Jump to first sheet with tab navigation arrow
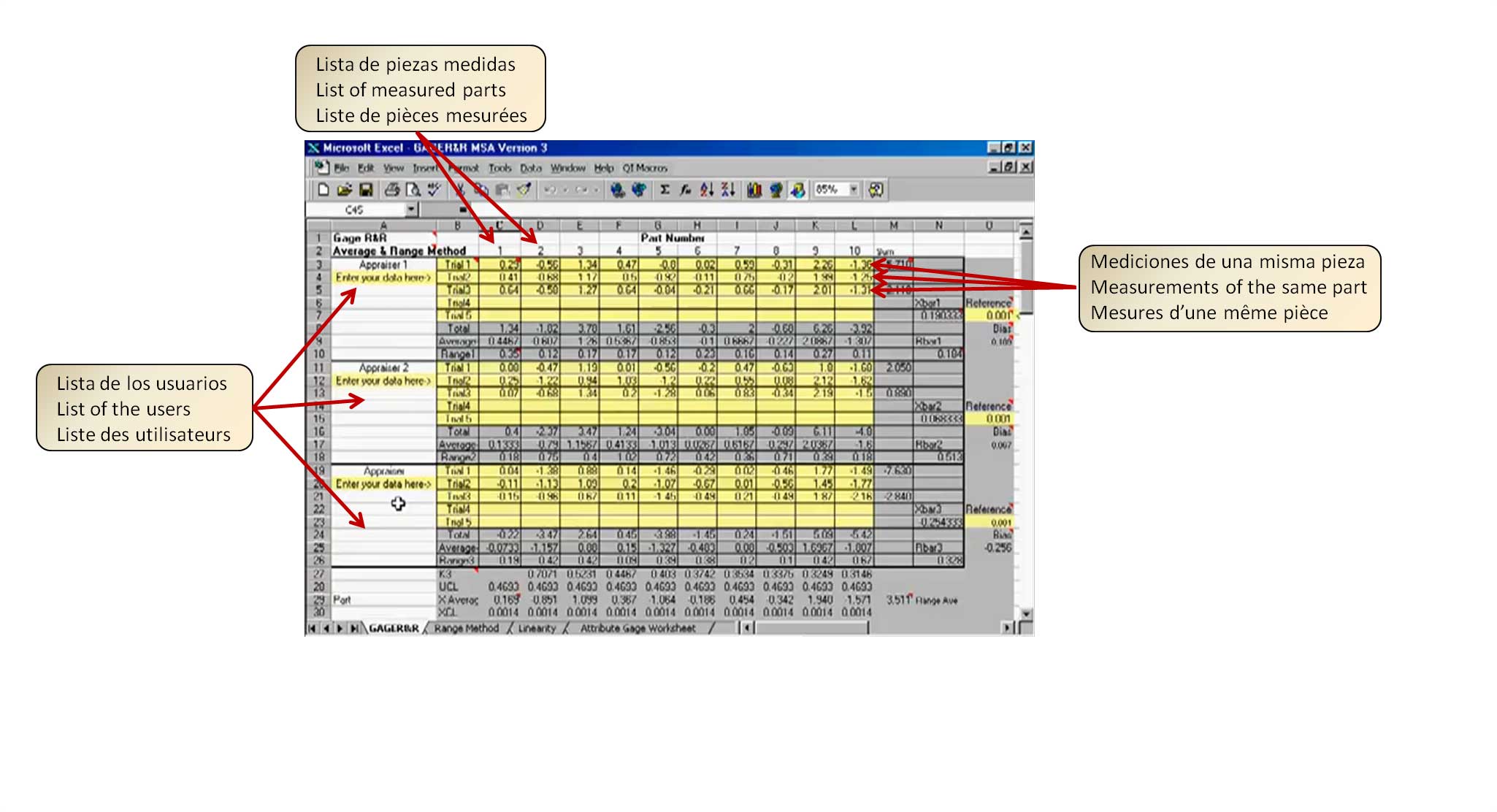The image size is (1497, 812). 313,628
